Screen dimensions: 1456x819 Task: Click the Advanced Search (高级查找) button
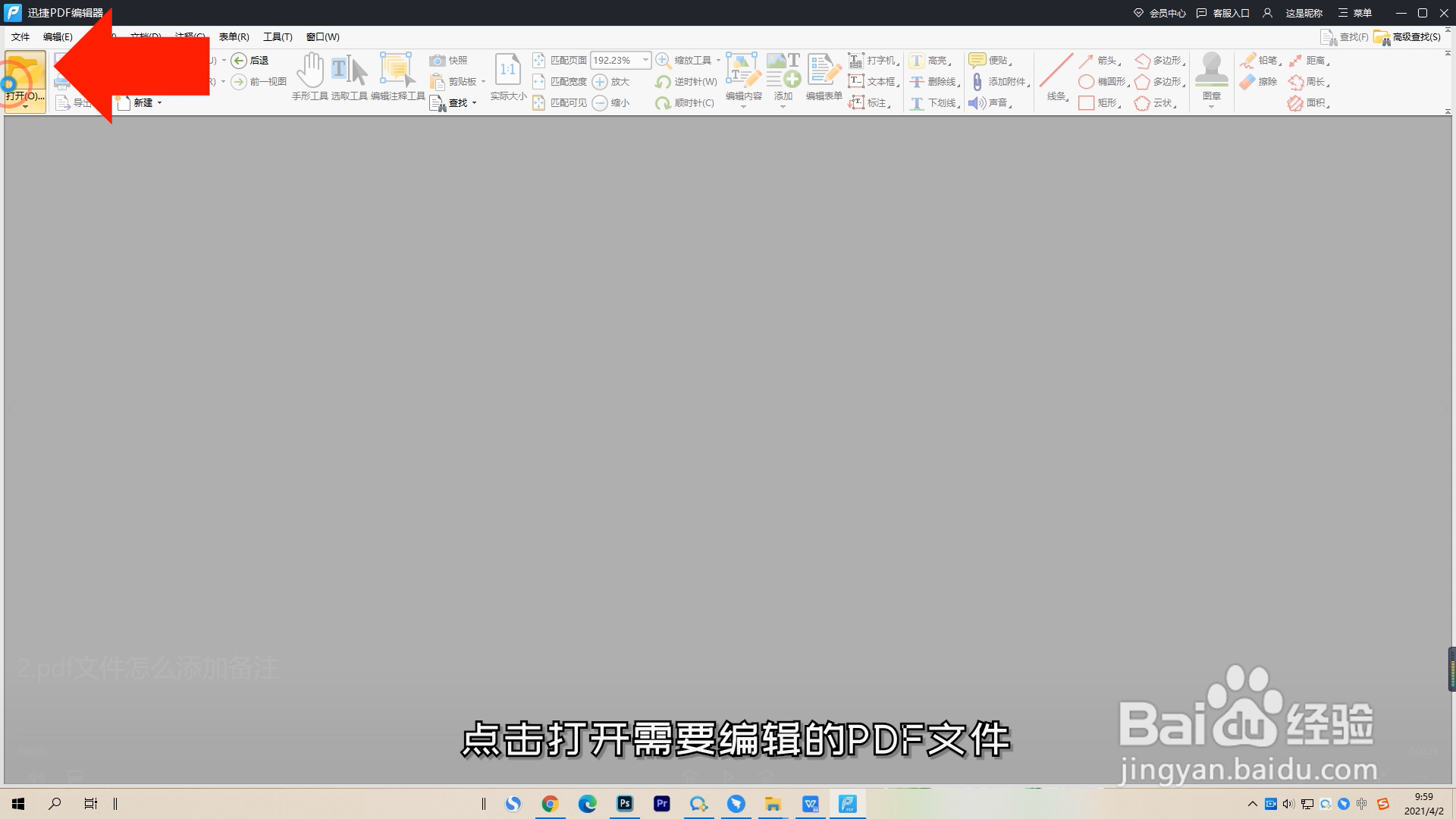[x=1407, y=37]
